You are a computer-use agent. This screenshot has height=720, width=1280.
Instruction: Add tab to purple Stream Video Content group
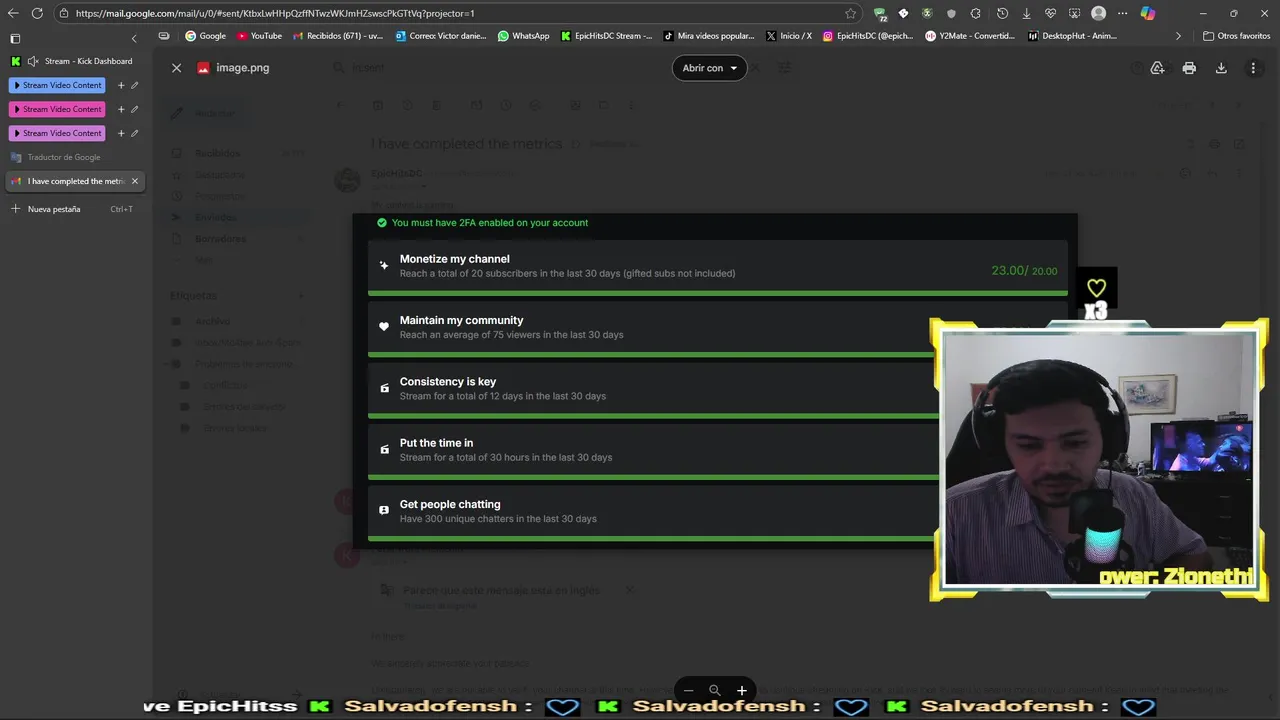pos(121,133)
